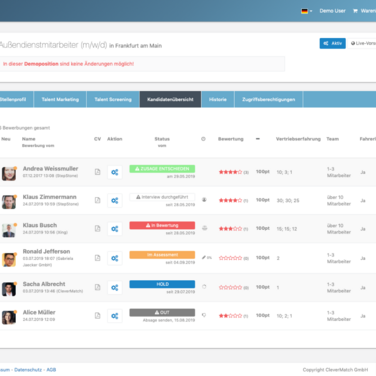The image size is (376, 376).
Task: Click star rating of Klaus Busch
Action: pos(230,229)
